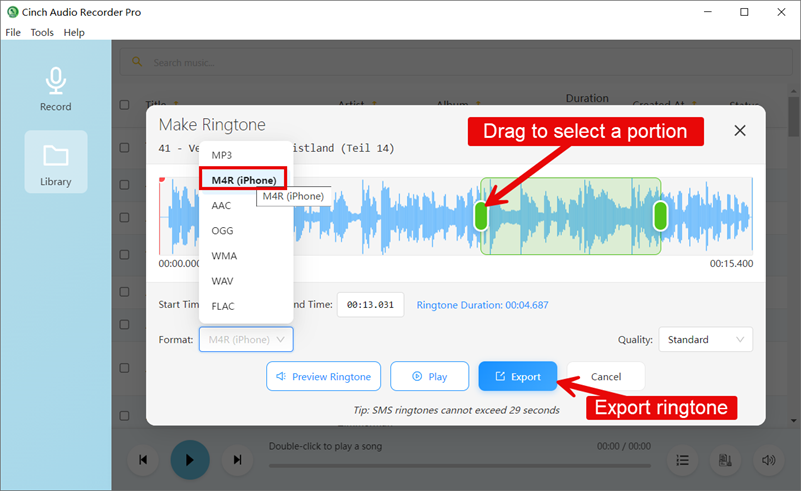Open the Help menu
Screen dimensions: 801x491
click(x=74, y=32)
